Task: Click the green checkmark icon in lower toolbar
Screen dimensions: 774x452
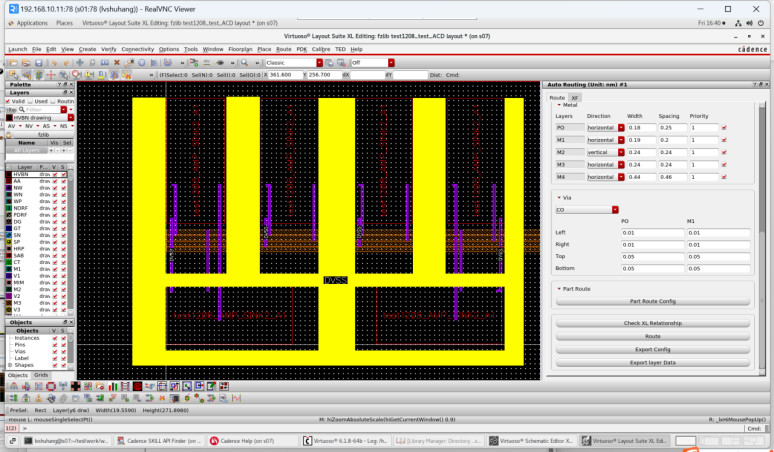Action: [100, 398]
